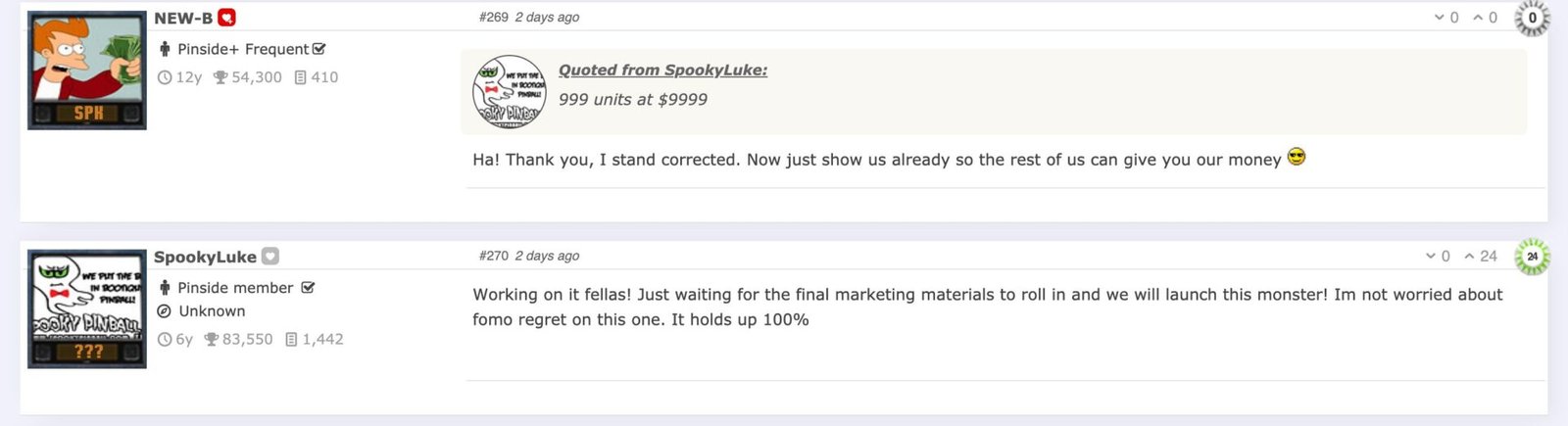Downvote post #270 with the down chevron
This screenshot has height=426, width=1568.
pyautogui.click(x=1431, y=257)
